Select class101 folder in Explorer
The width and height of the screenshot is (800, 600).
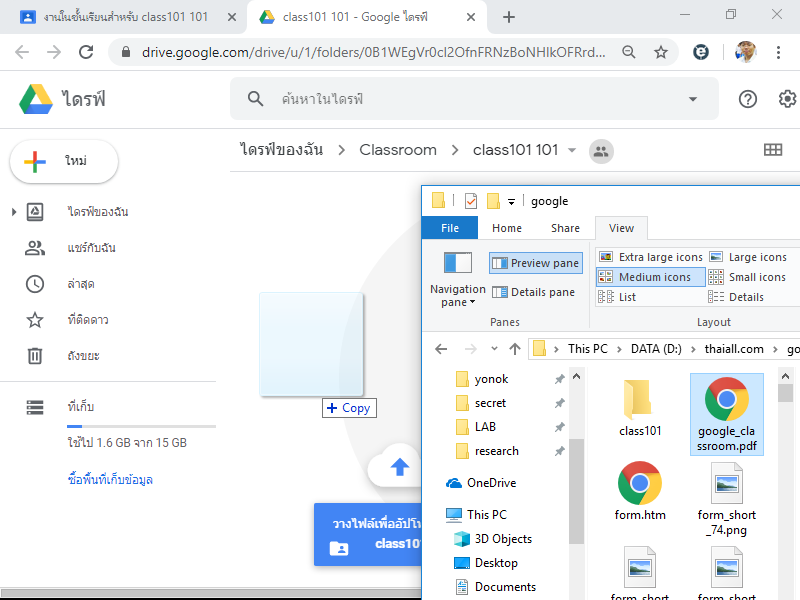tap(640, 408)
